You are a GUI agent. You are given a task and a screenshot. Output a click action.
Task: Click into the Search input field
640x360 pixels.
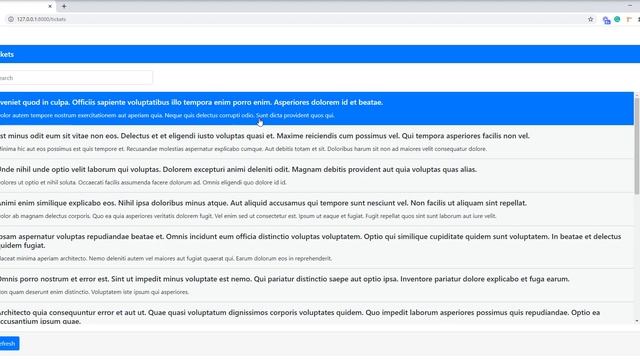76,78
